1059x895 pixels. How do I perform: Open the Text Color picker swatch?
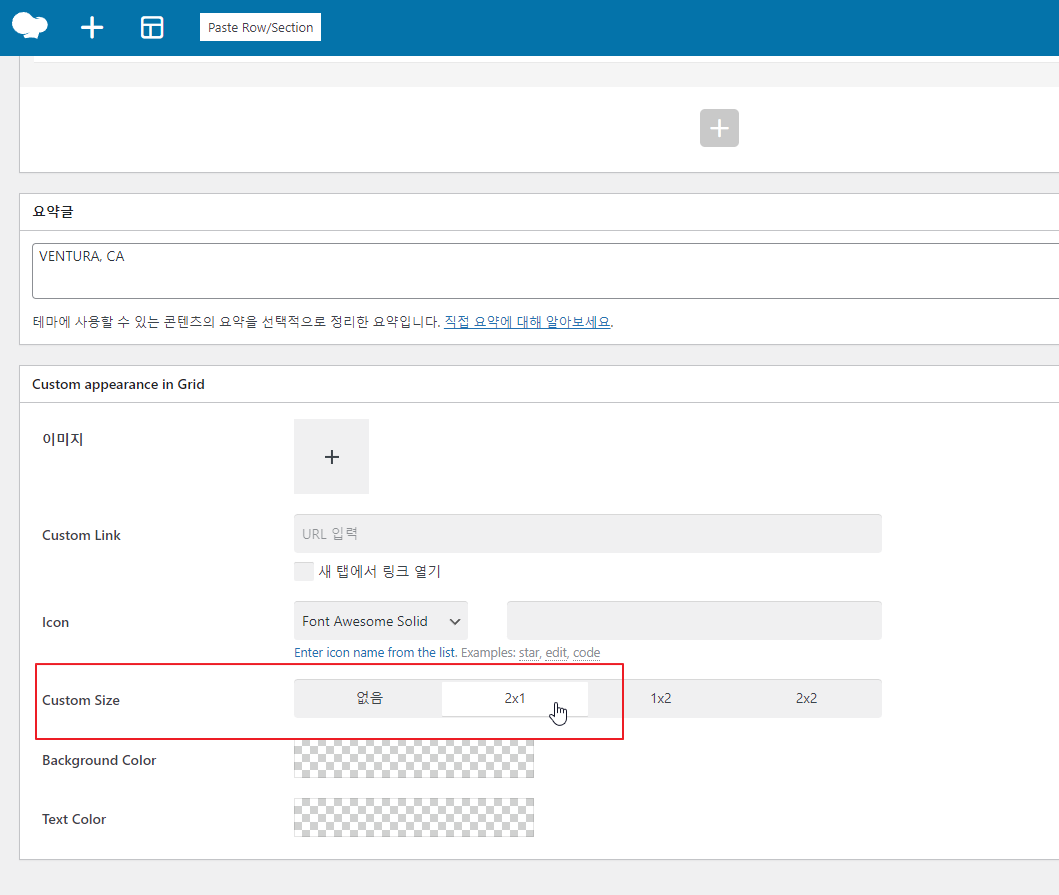(414, 818)
